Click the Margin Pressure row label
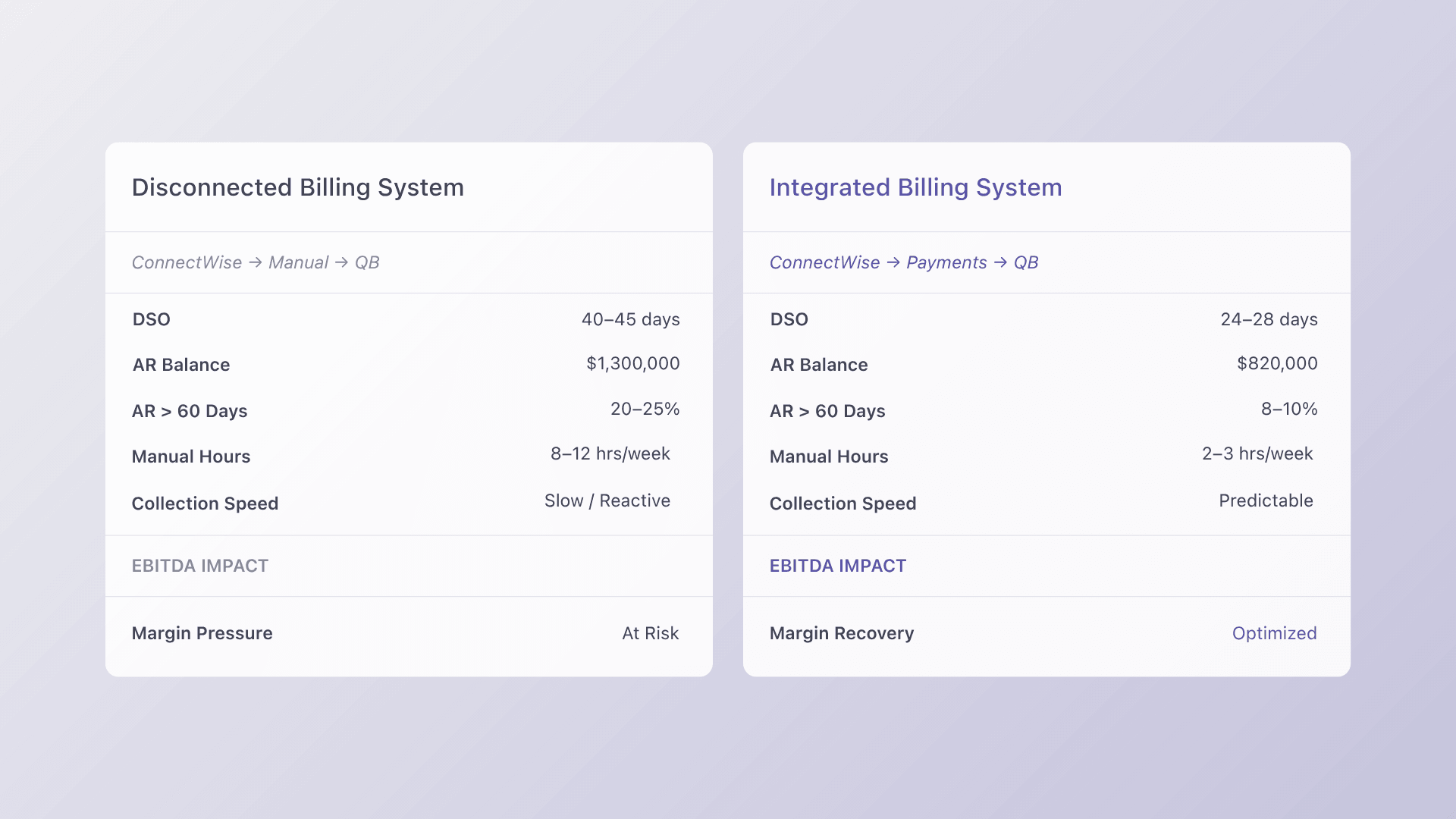 pos(202,633)
